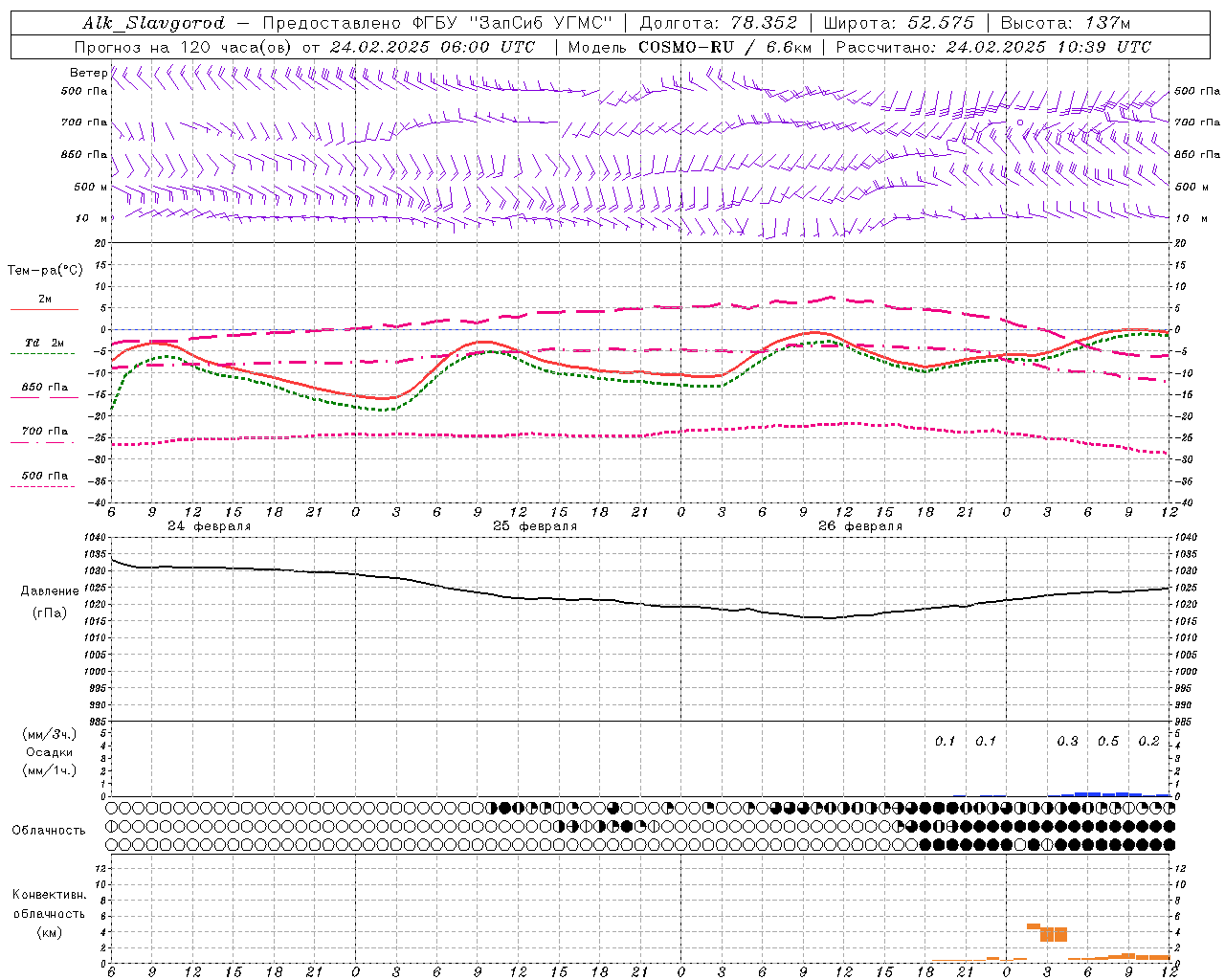Click the '24 февраля' date label
The height and width of the screenshot is (980, 1225).
210,526
